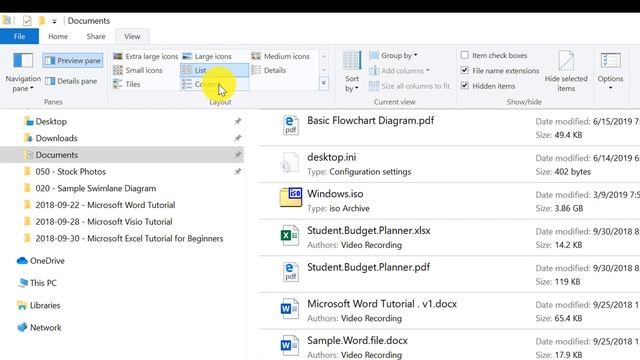Image resolution: width=640 pixels, height=360 pixels.
Task: Open the Customize Quick Access Toolbar arrow
Action: [x=54, y=21]
